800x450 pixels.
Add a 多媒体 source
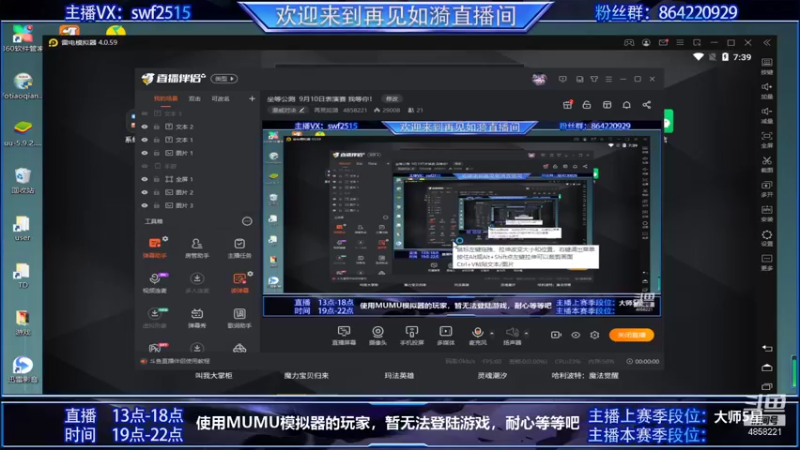point(445,335)
